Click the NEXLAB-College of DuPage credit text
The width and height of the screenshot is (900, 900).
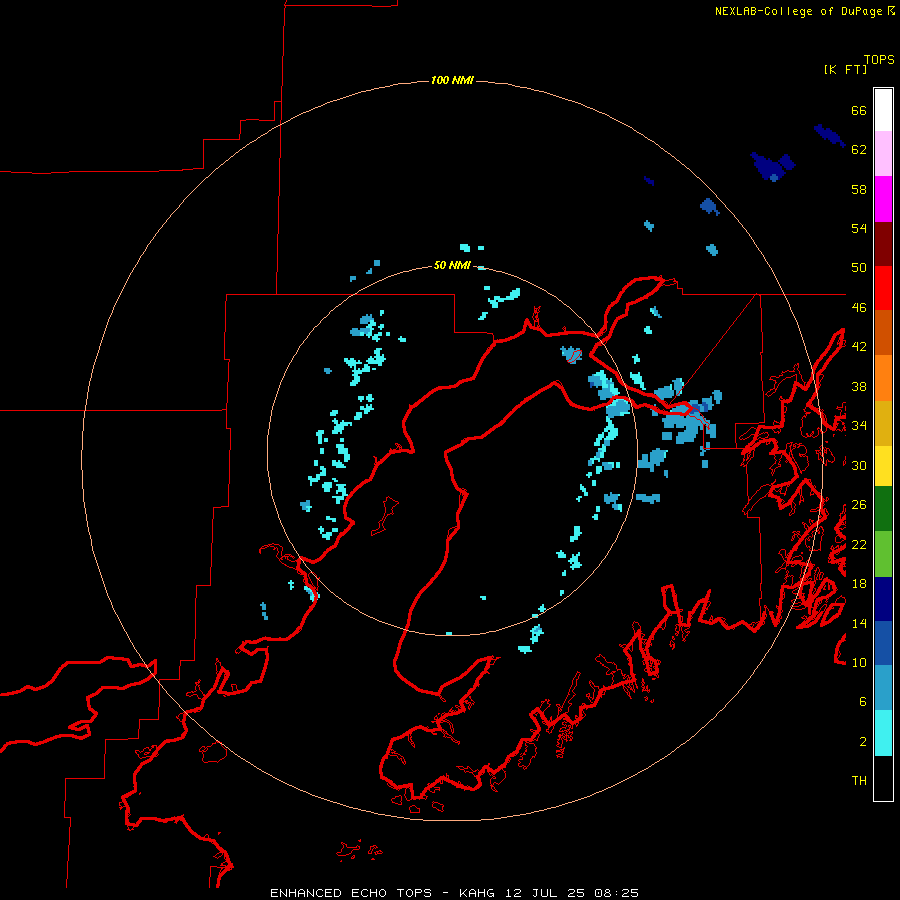[x=799, y=11]
